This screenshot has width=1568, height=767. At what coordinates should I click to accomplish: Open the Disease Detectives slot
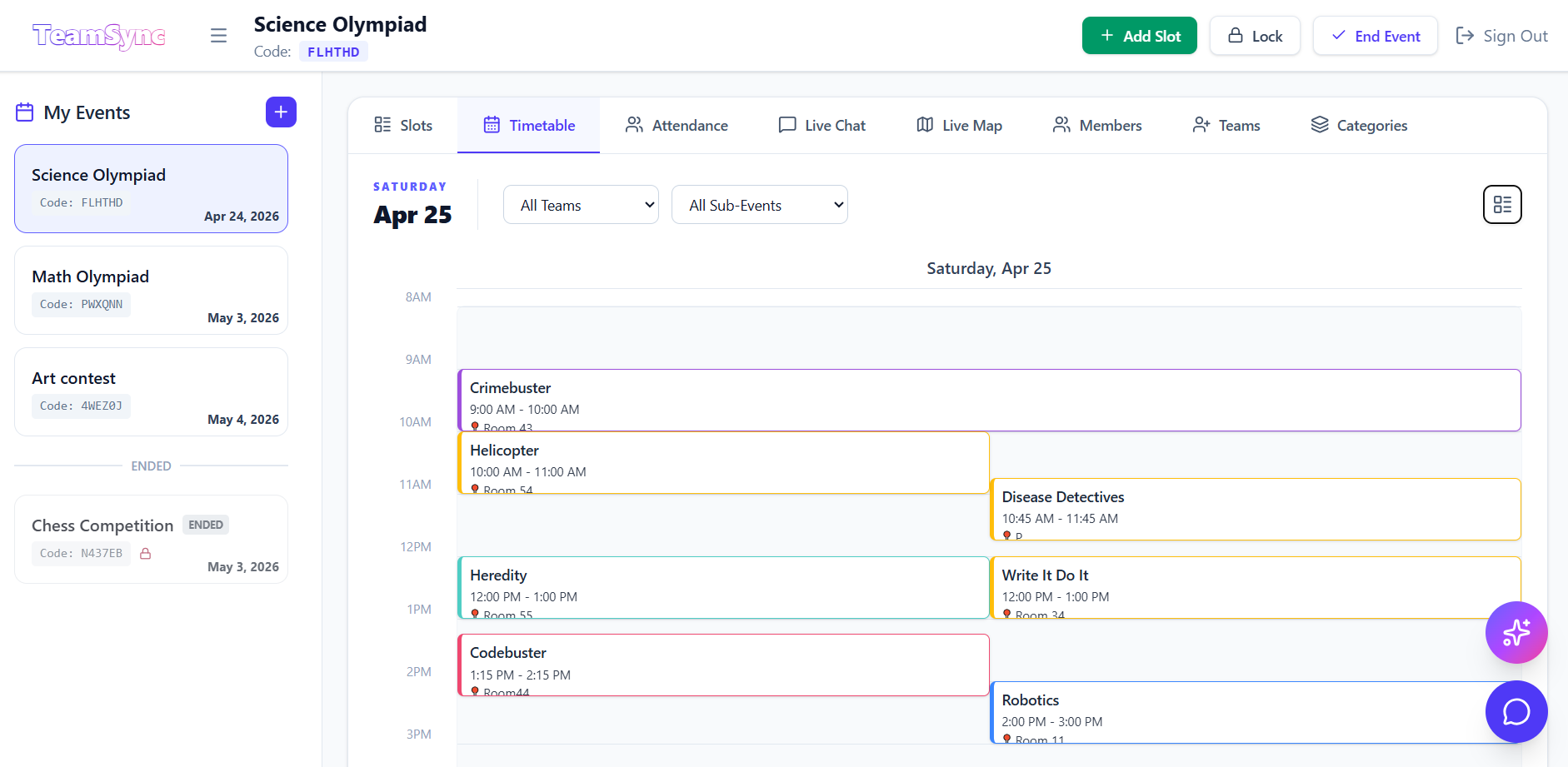[1256, 510]
